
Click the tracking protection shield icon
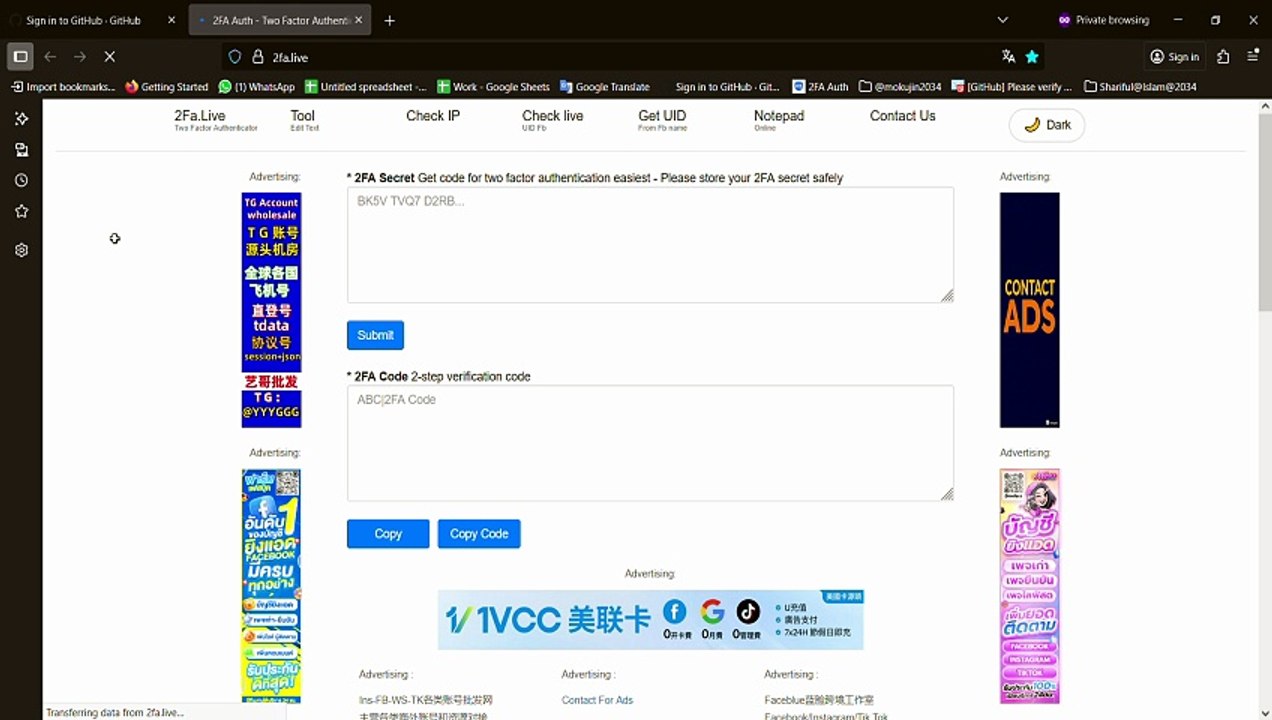pos(235,57)
